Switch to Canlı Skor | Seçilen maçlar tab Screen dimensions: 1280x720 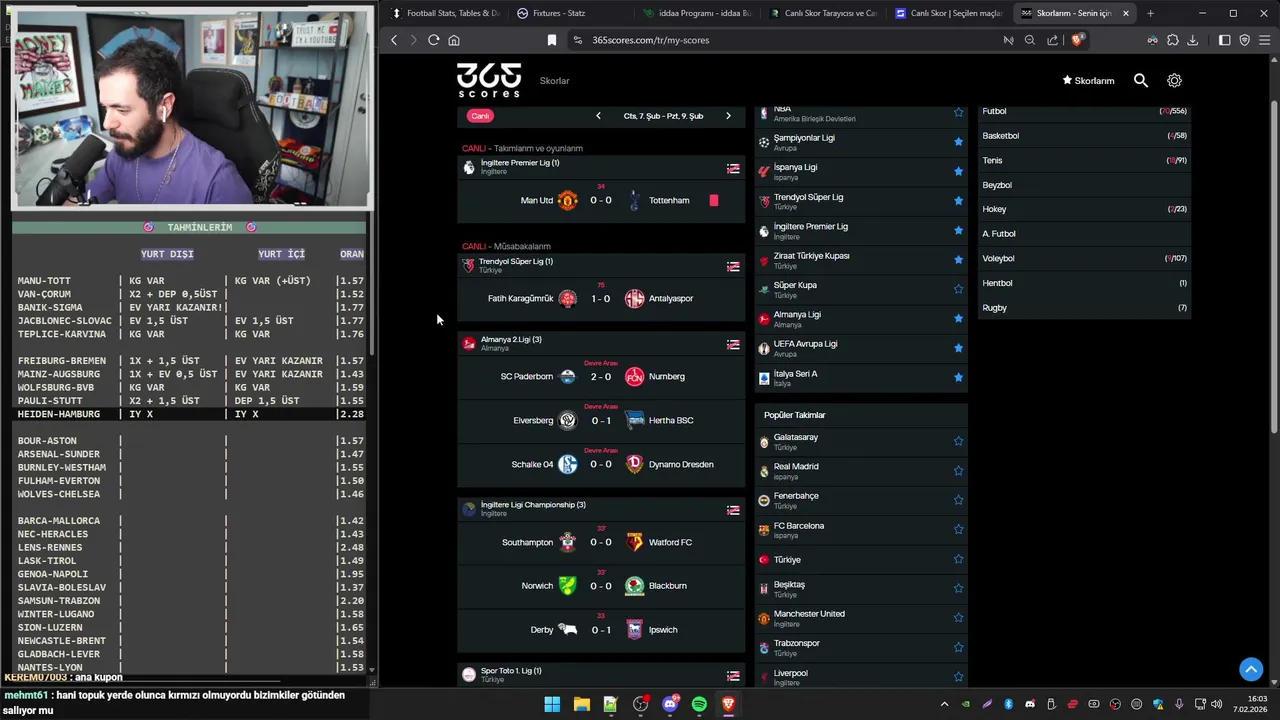[948, 13]
